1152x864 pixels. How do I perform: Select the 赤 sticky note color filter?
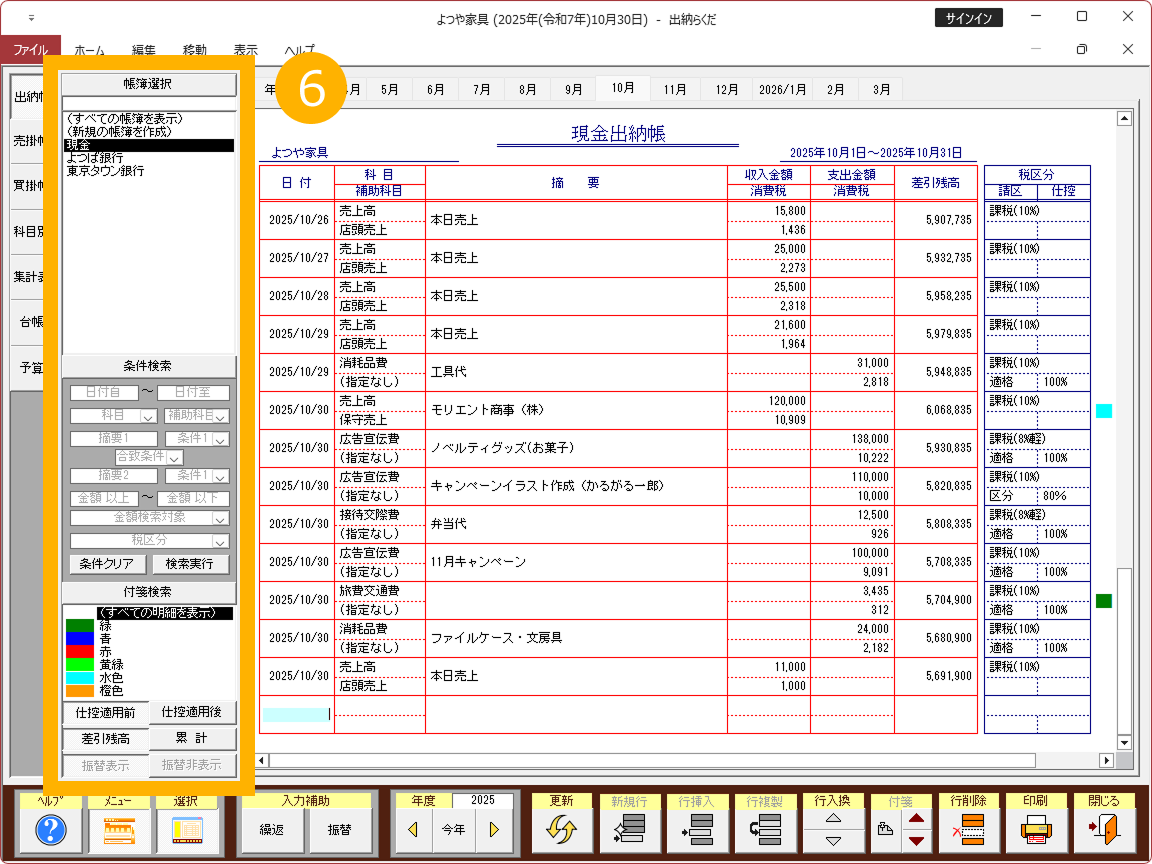tap(106, 651)
